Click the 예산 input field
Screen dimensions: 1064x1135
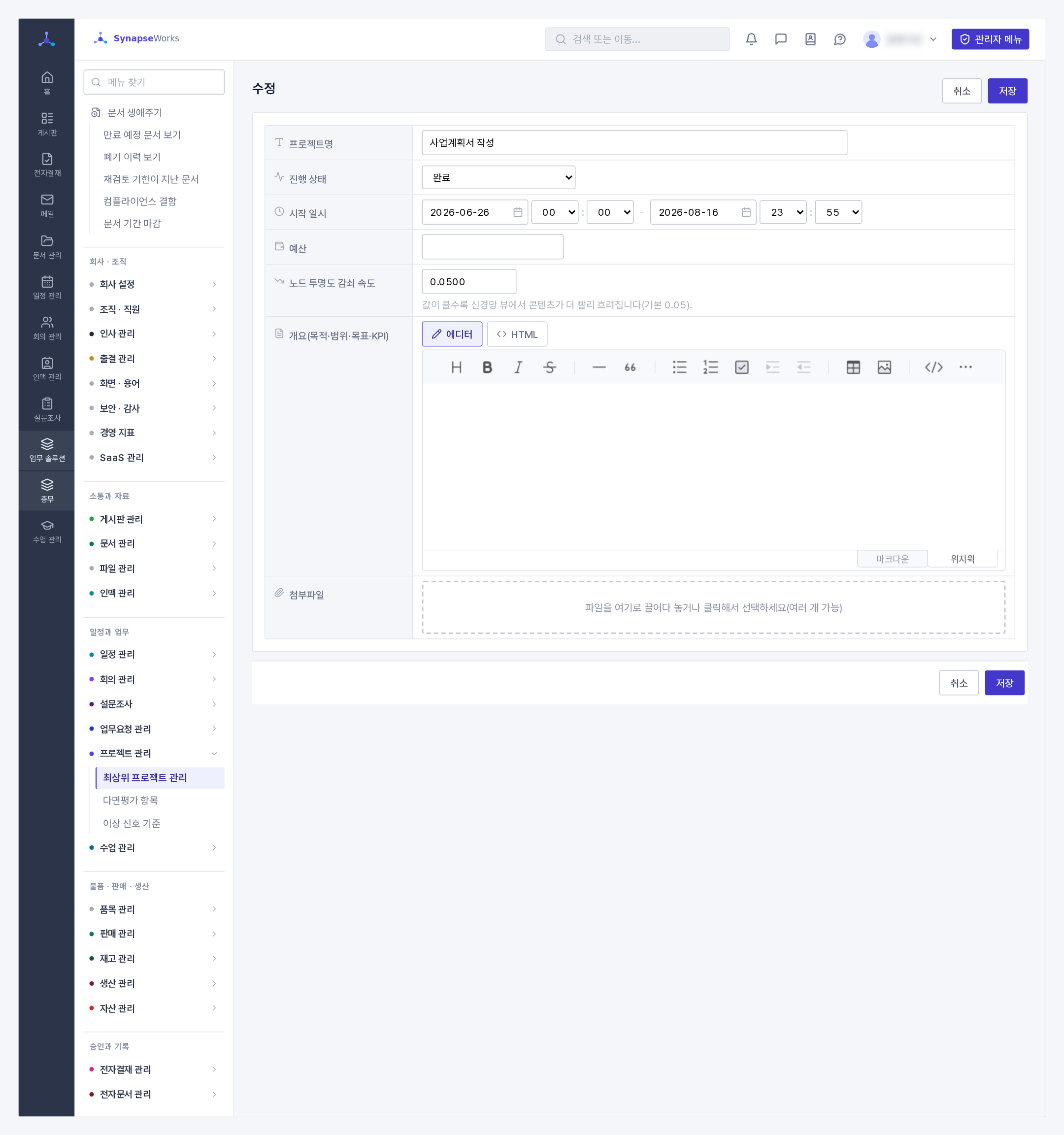click(492, 247)
